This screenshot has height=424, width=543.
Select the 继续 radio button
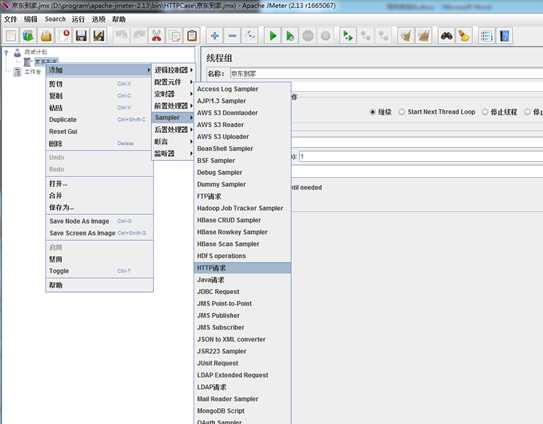[x=373, y=112]
